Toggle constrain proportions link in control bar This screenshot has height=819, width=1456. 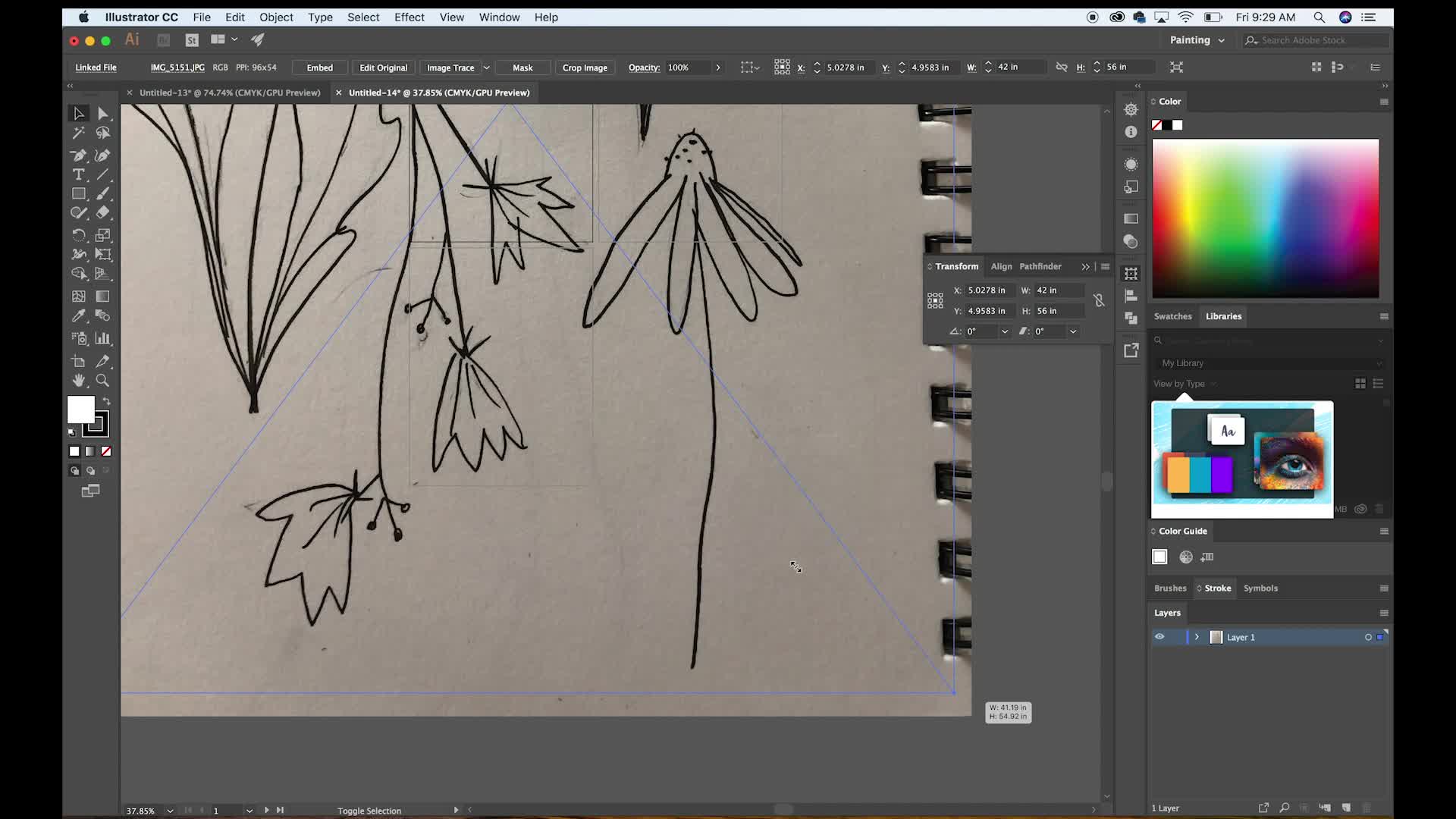[x=1062, y=67]
